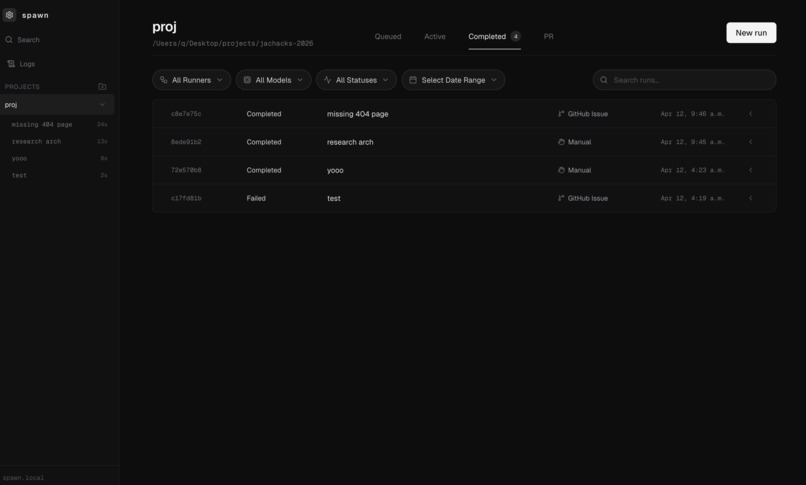Screen dimensions: 806x485
Task: Add a new project folder icon
Action: [102, 86]
